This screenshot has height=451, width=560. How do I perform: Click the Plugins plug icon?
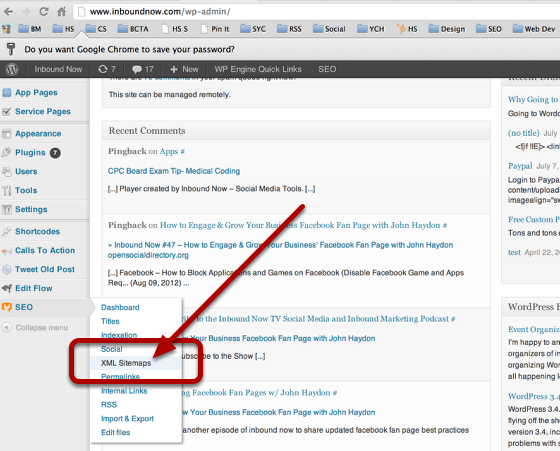7,152
